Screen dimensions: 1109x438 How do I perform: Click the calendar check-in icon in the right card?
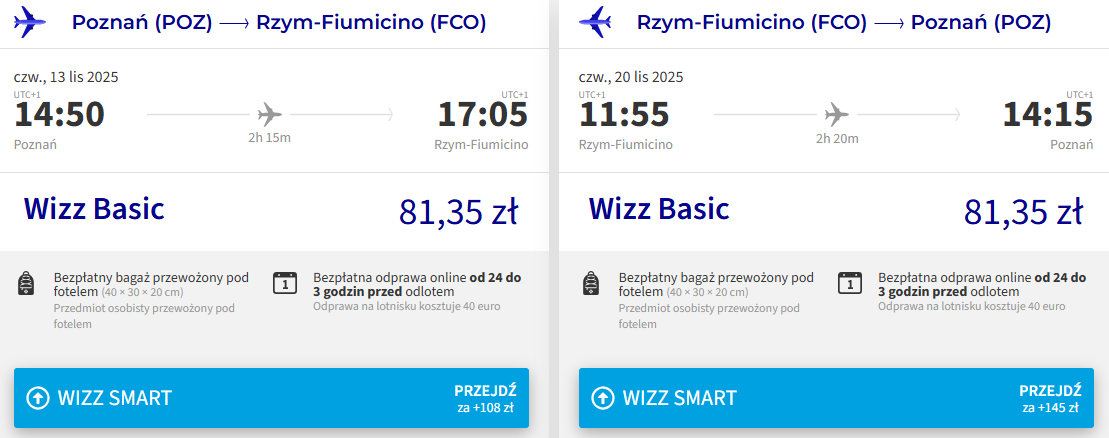(850, 283)
